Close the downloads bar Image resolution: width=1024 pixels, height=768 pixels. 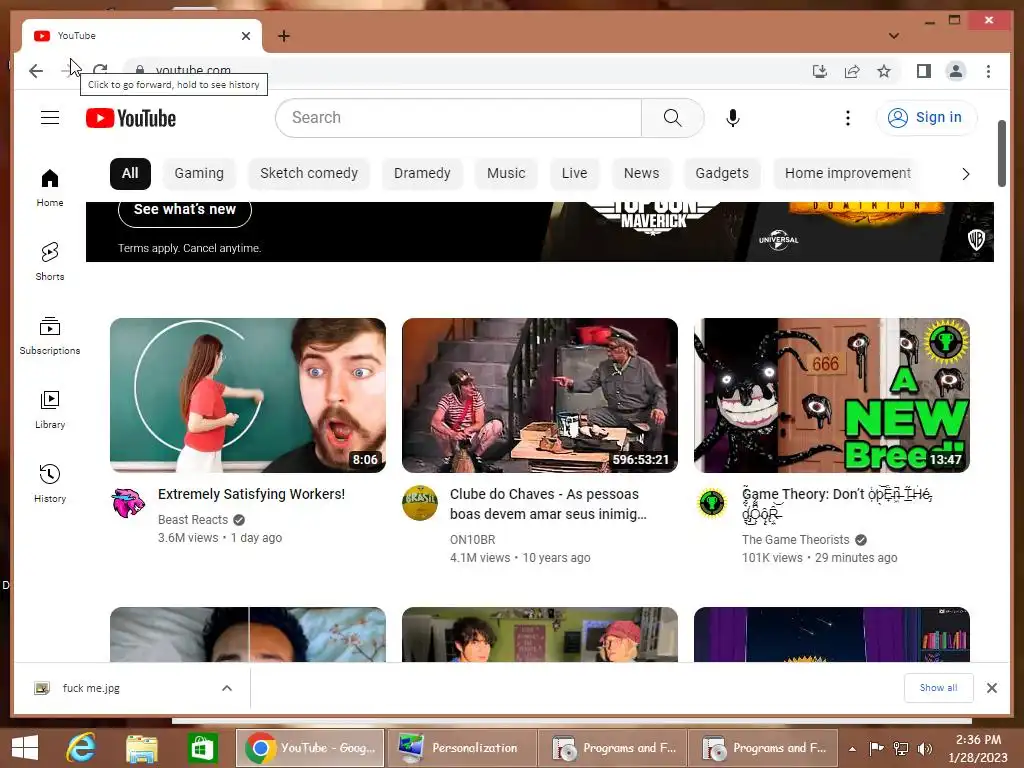pos(991,688)
